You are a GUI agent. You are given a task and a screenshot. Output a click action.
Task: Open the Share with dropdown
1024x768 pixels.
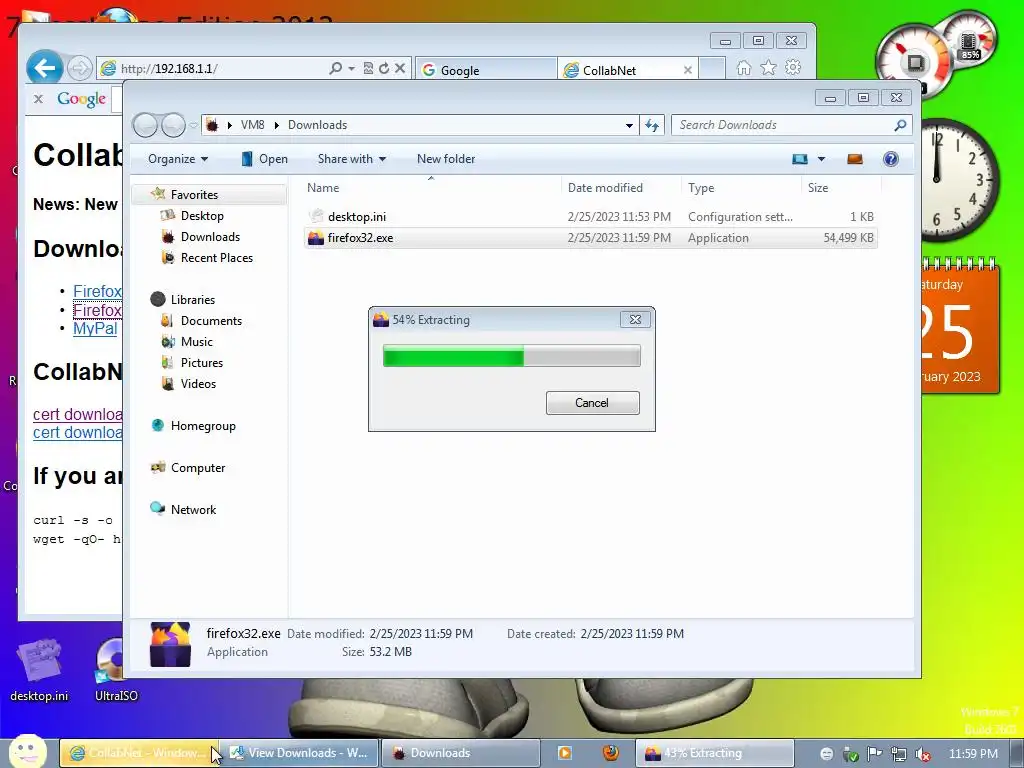(351, 159)
